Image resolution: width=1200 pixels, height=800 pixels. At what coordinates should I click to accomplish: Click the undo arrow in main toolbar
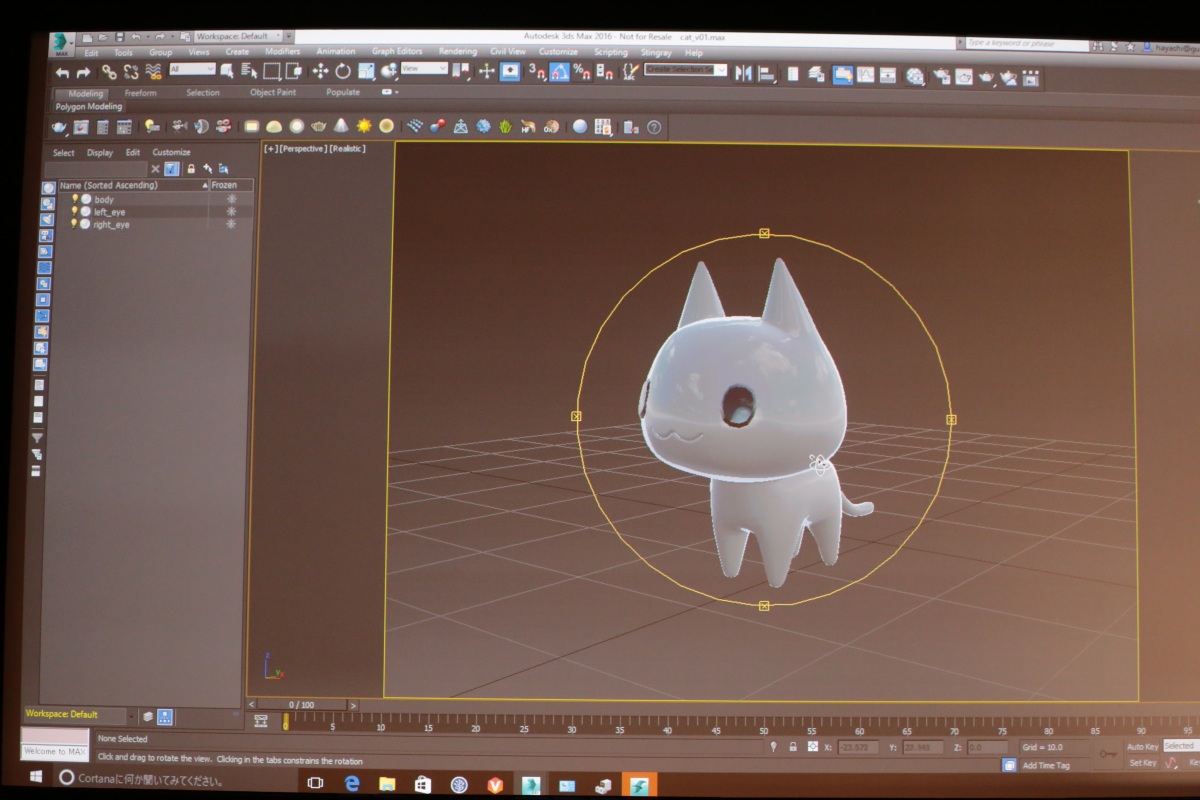tap(62, 72)
